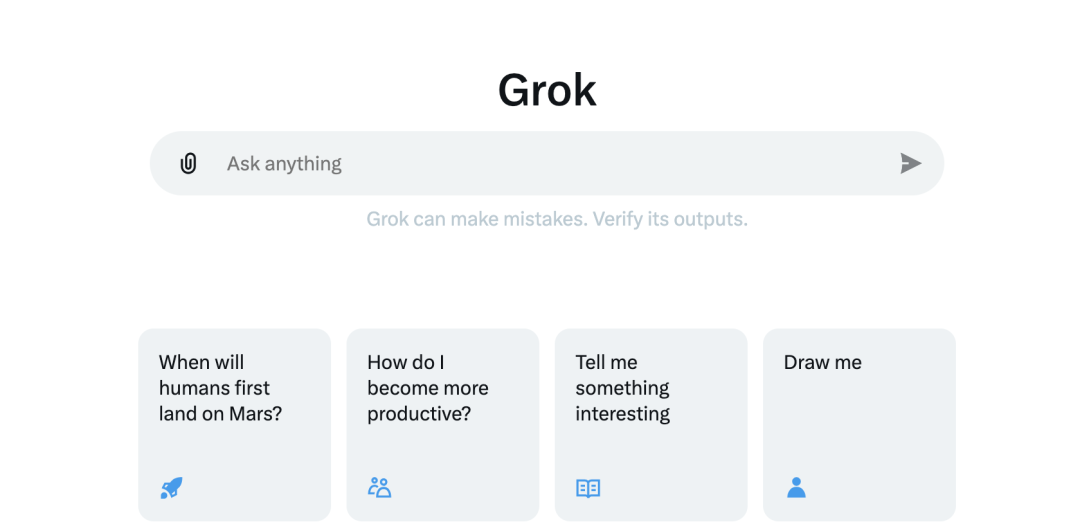Click the "land on Mars?" text line
Viewport: 1080px width, 531px height.
coord(220,414)
